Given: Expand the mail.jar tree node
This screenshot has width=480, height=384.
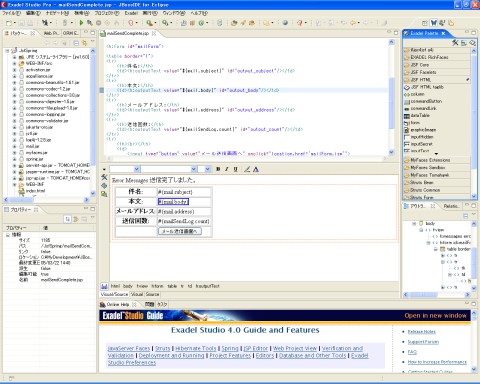Looking at the screenshot, I should pyautogui.click(x=14, y=146).
